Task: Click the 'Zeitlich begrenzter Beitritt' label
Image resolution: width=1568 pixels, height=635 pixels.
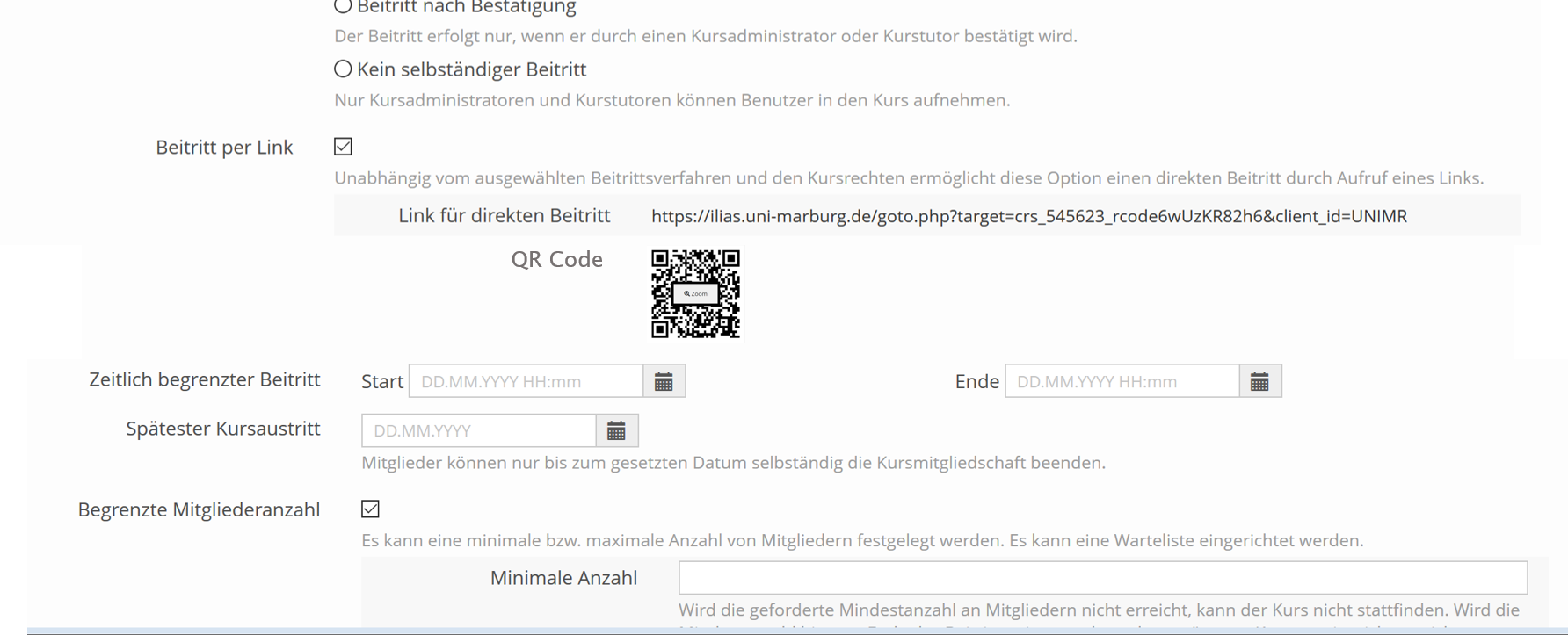Action: (x=204, y=379)
